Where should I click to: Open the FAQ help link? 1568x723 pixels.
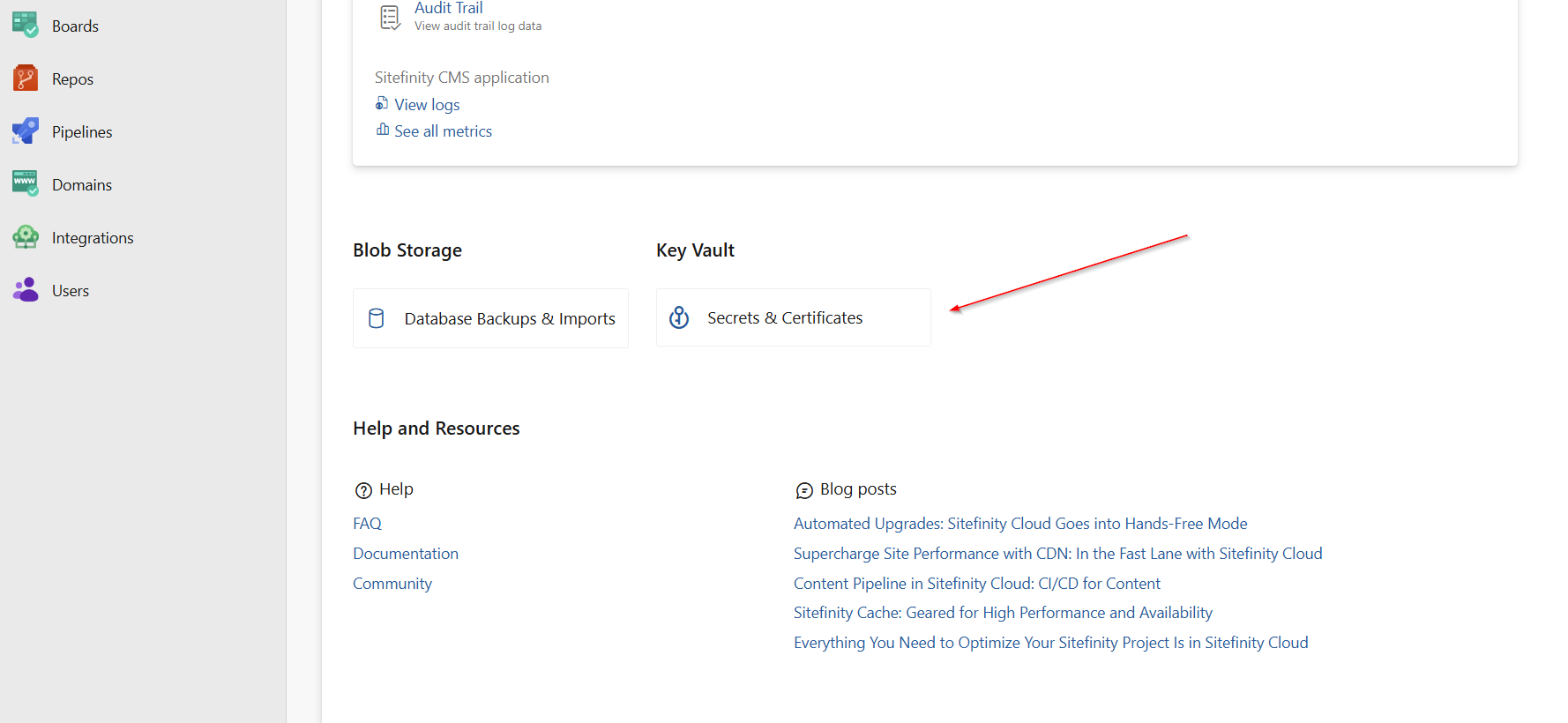tap(367, 524)
